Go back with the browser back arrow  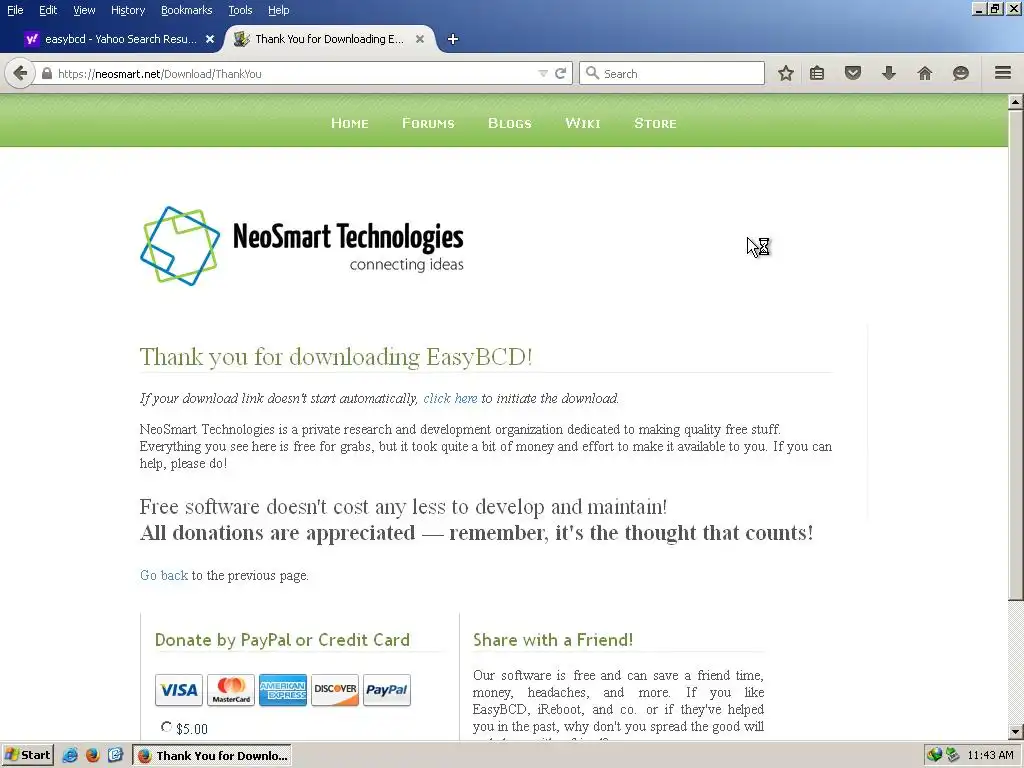click(x=20, y=73)
